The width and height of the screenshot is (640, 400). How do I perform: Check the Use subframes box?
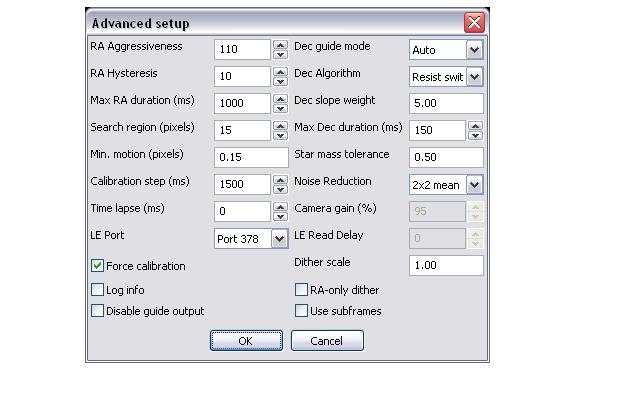[302, 311]
